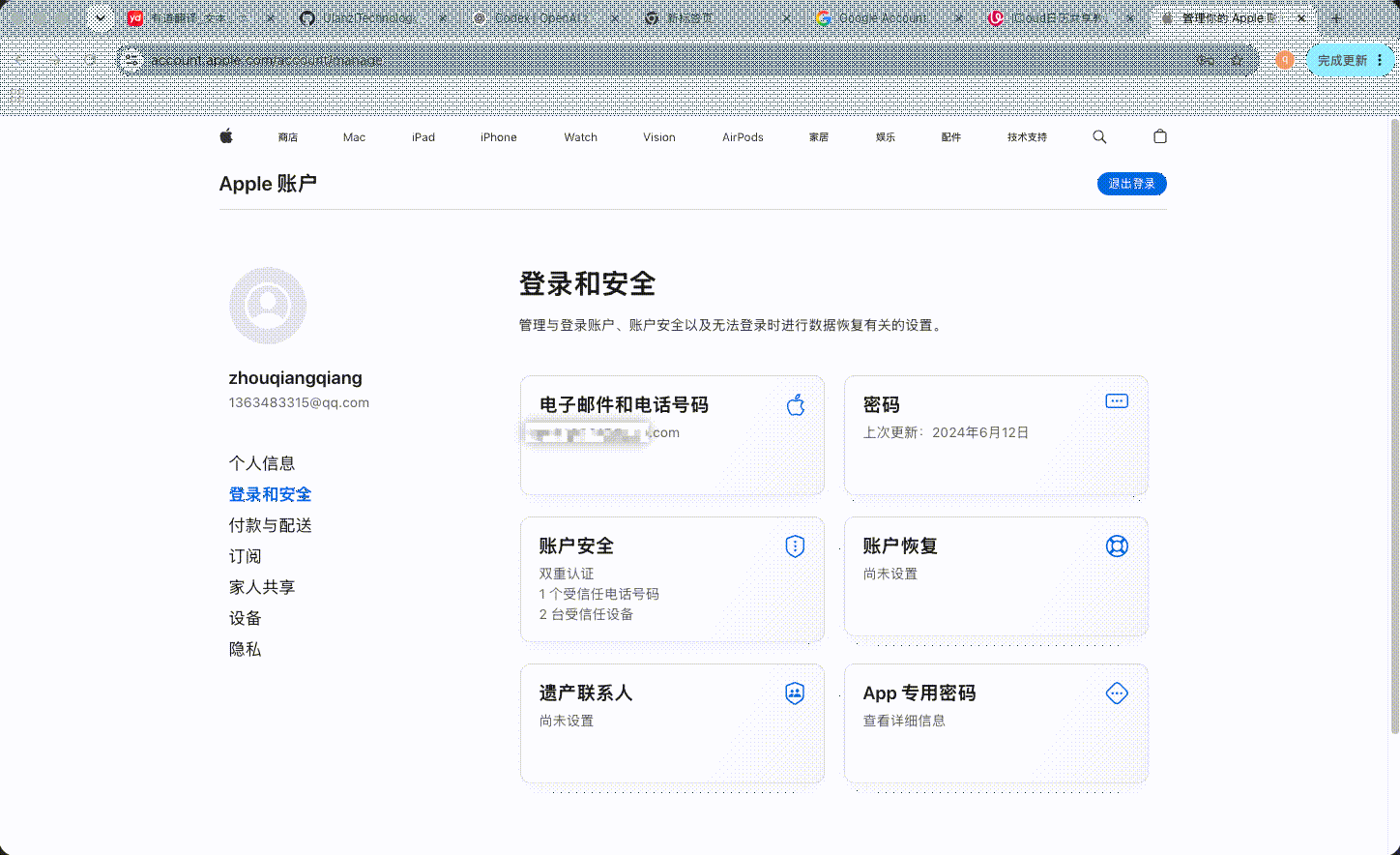
Task: Click the Apple 账户 page heading
Action: tap(268, 184)
